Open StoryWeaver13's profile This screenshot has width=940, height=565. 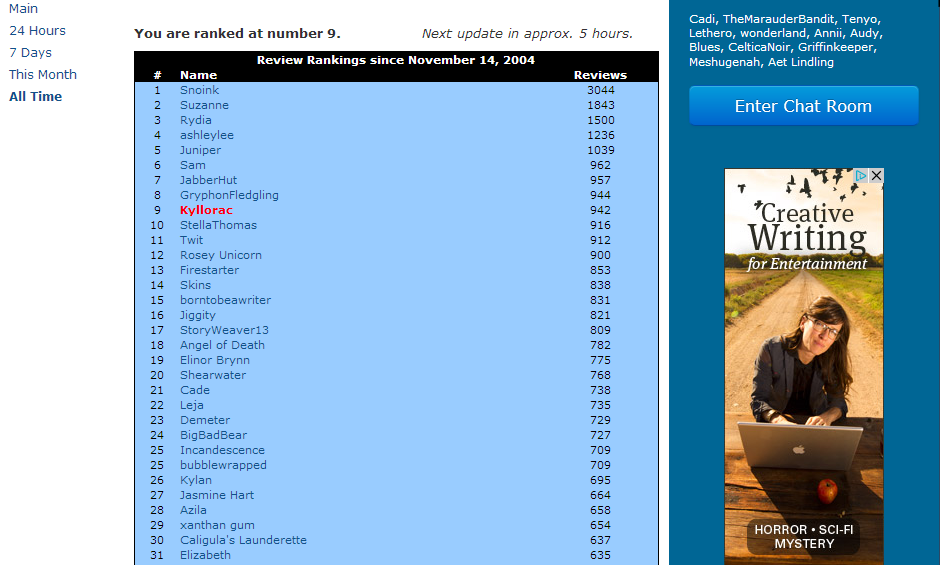click(x=224, y=330)
